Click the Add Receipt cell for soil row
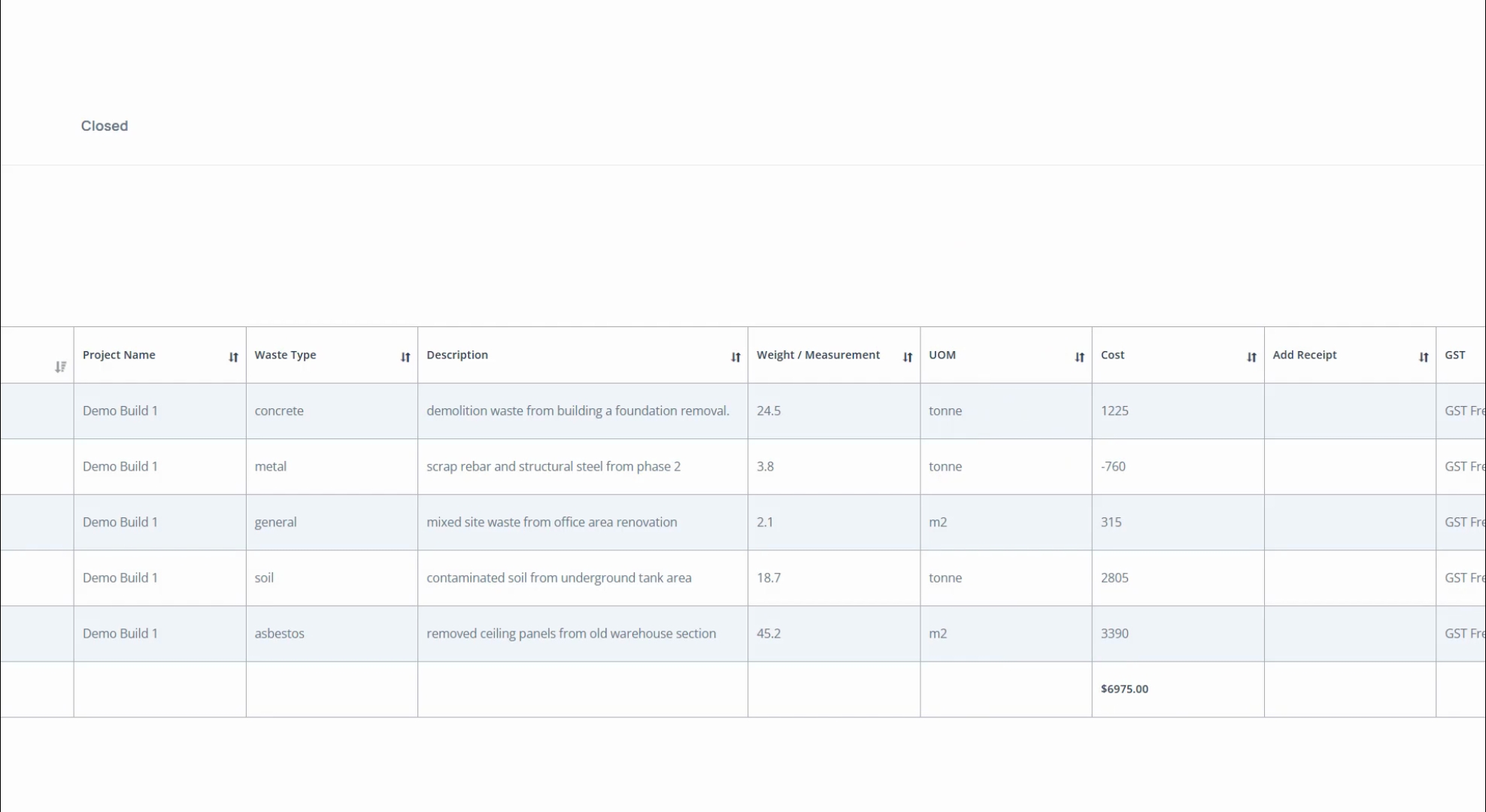Image resolution: width=1486 pixels, height=812 pixels. tap(1349, 577)
